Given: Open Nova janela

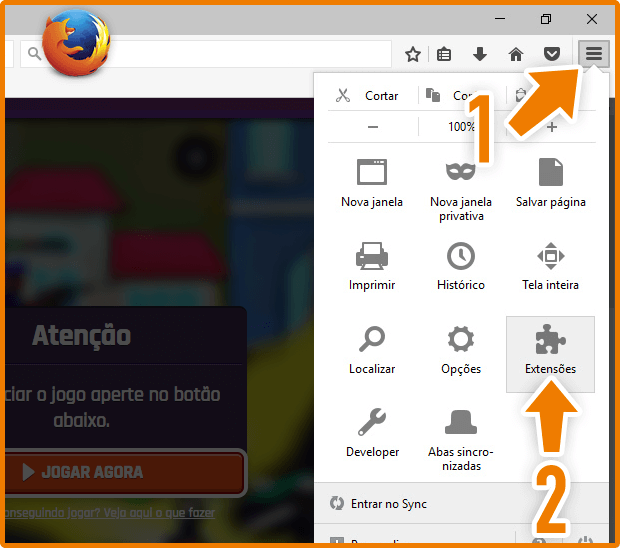Looking at the screenshot, I should pyautogui.click(x=372, y=184).
